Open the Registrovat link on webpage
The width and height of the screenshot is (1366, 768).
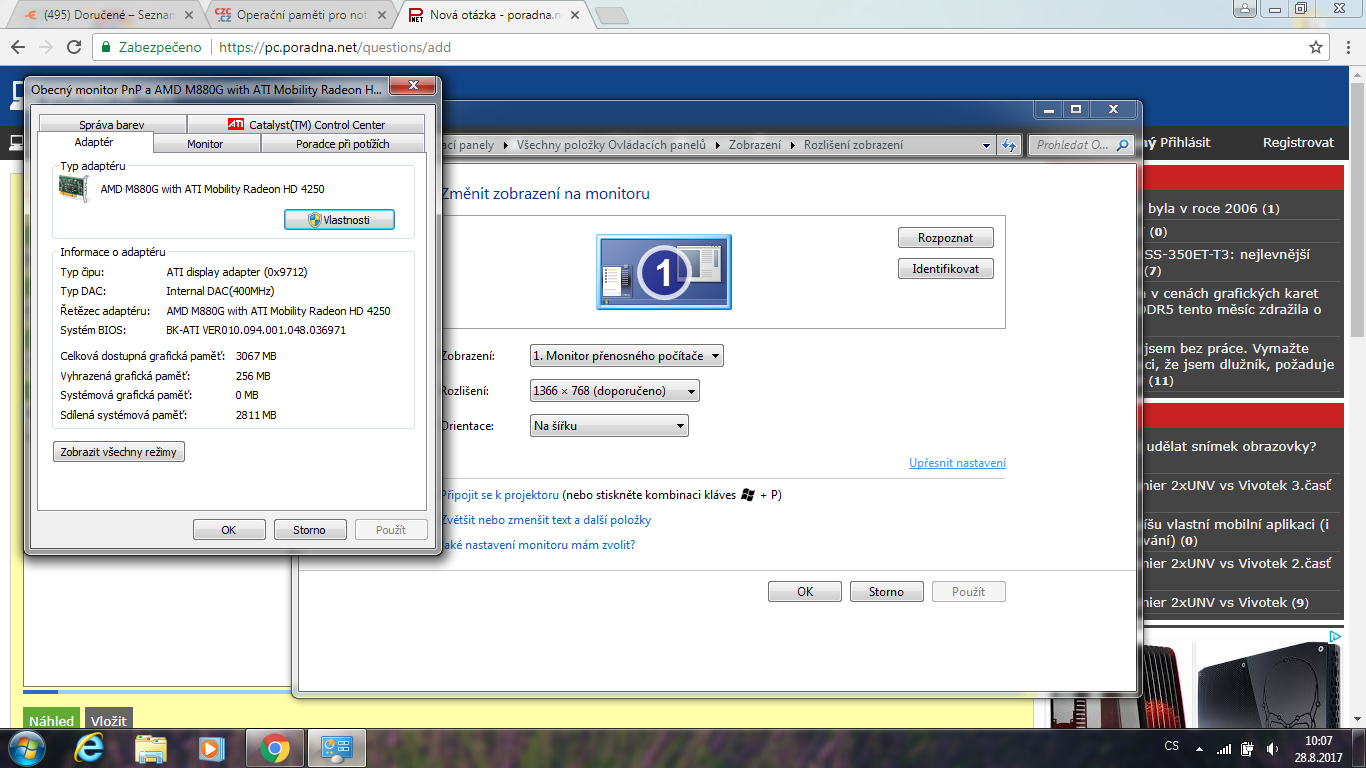1298,143
